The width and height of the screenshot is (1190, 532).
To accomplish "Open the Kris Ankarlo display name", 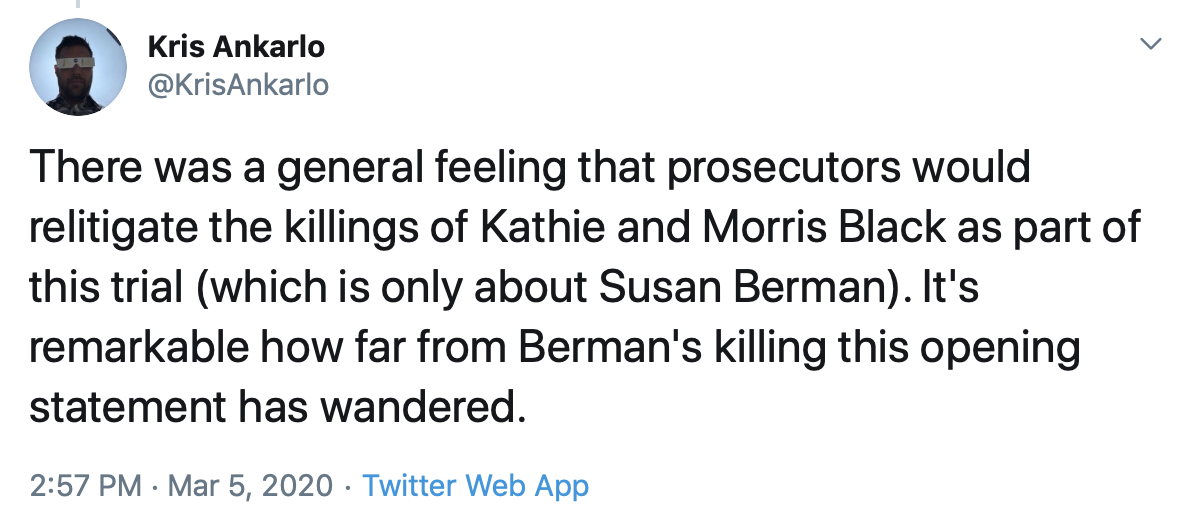I will pyautogui.click(x=236, y=46).
